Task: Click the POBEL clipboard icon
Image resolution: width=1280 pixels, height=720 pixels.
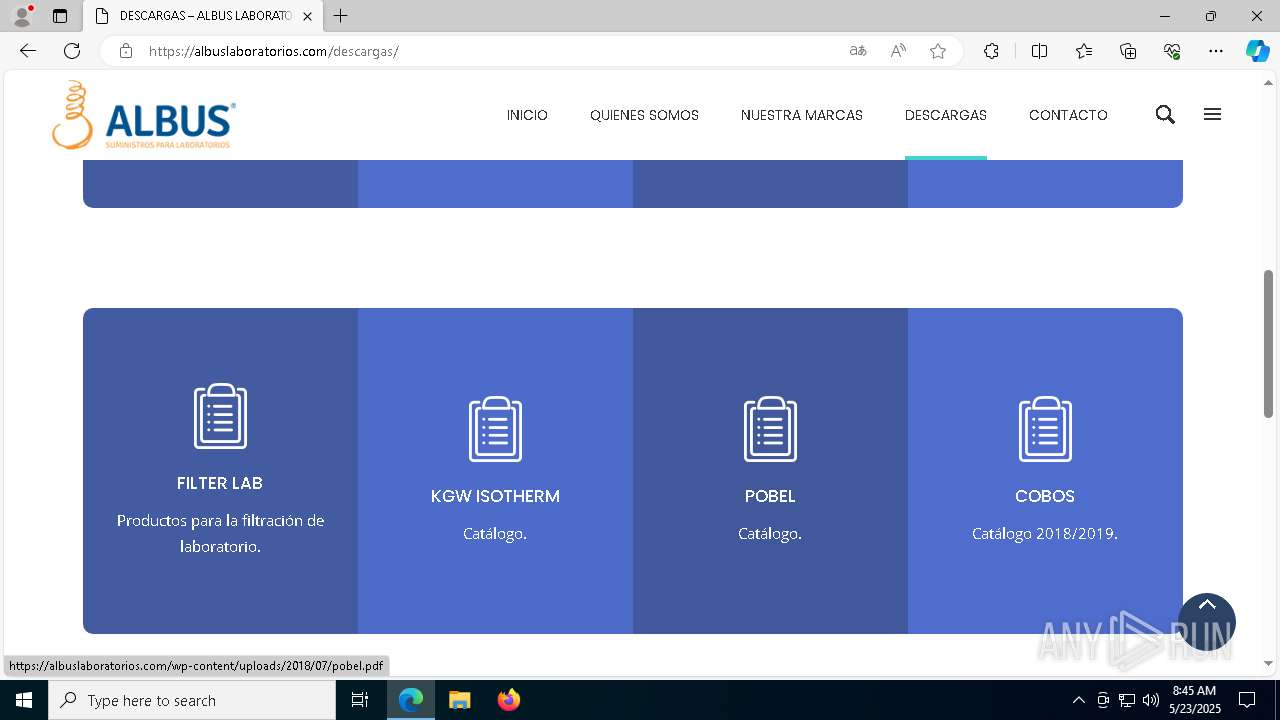Action: coord(770,429)
